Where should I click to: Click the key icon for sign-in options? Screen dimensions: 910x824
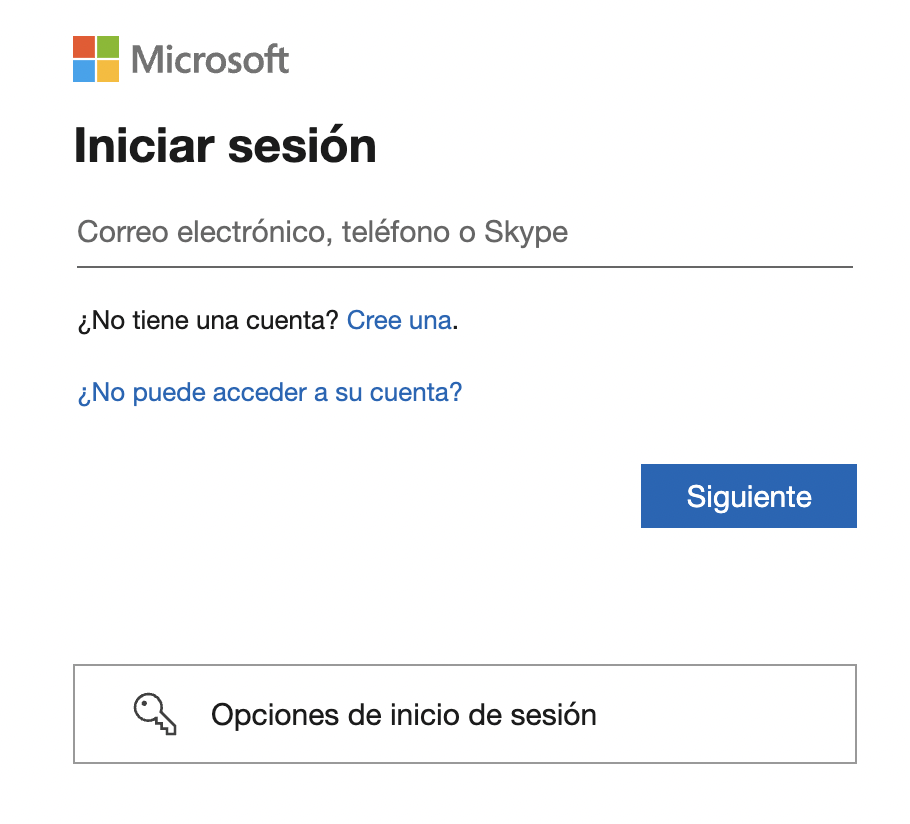click(x=155, y=714)
